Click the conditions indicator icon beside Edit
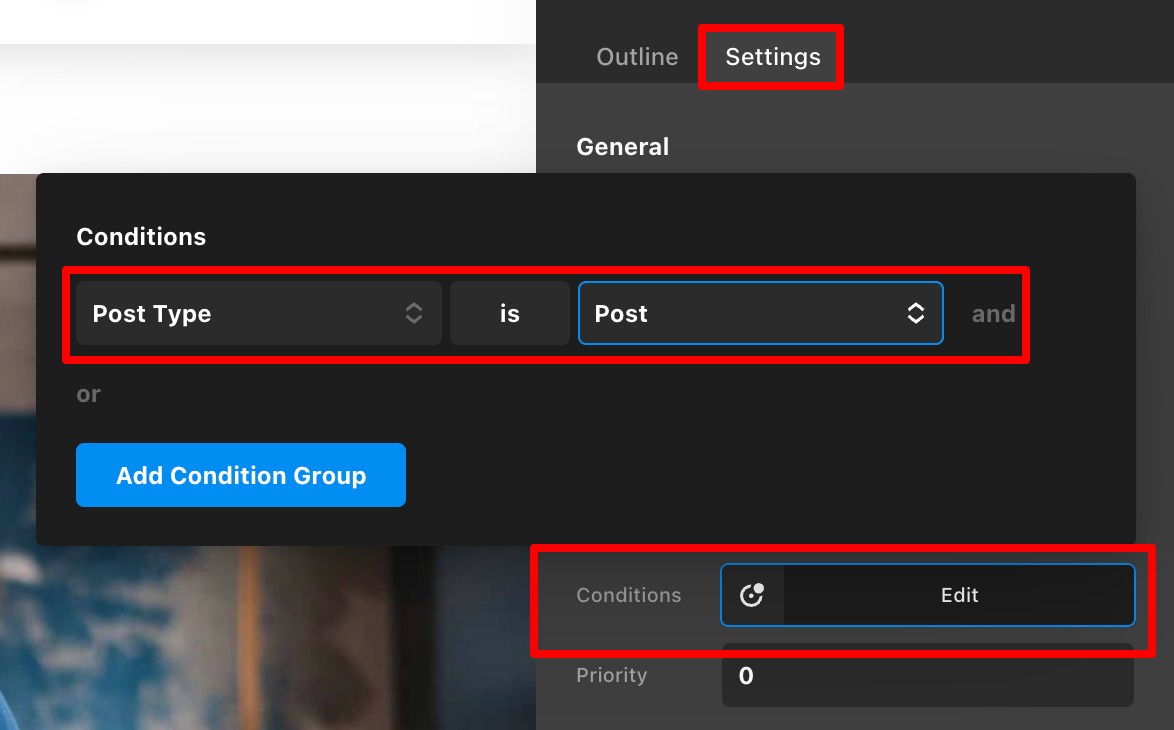This screenshot has width=1174, height=730. tap(751, 595)
